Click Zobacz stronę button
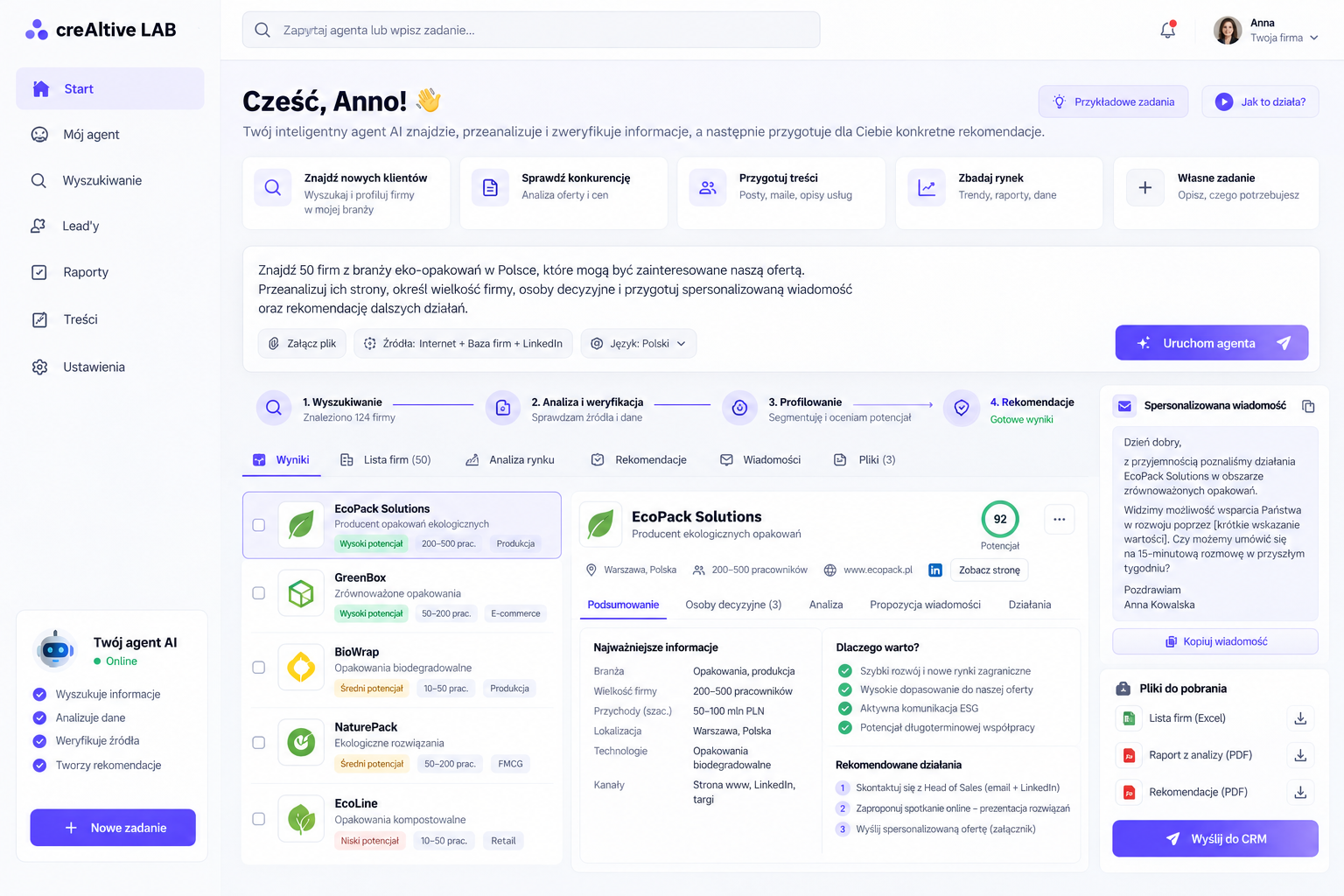The image size is (1344, 896). tap(990, 570)
